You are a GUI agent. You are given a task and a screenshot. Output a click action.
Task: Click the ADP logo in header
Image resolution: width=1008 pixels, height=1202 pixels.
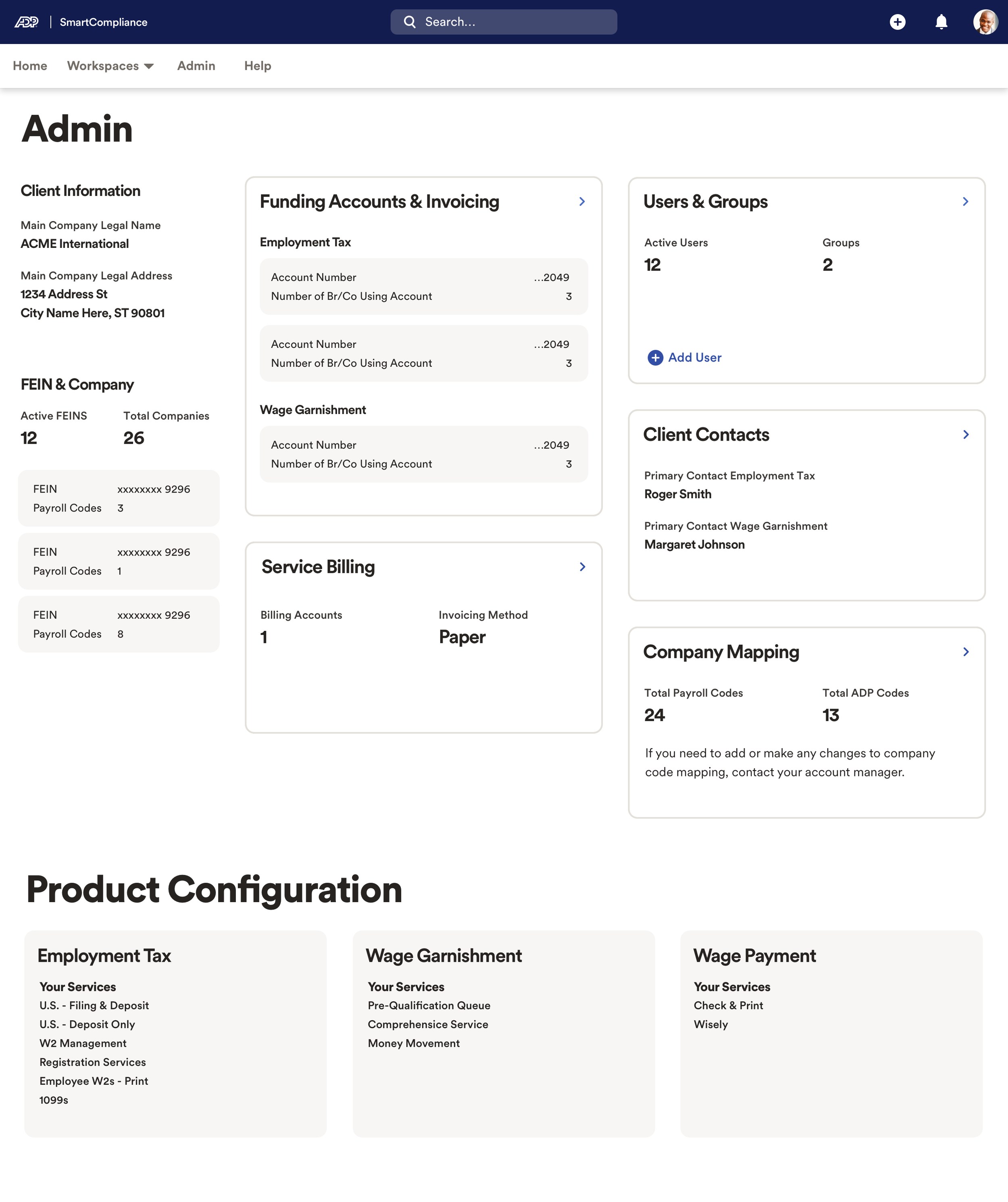coord(26,22)
